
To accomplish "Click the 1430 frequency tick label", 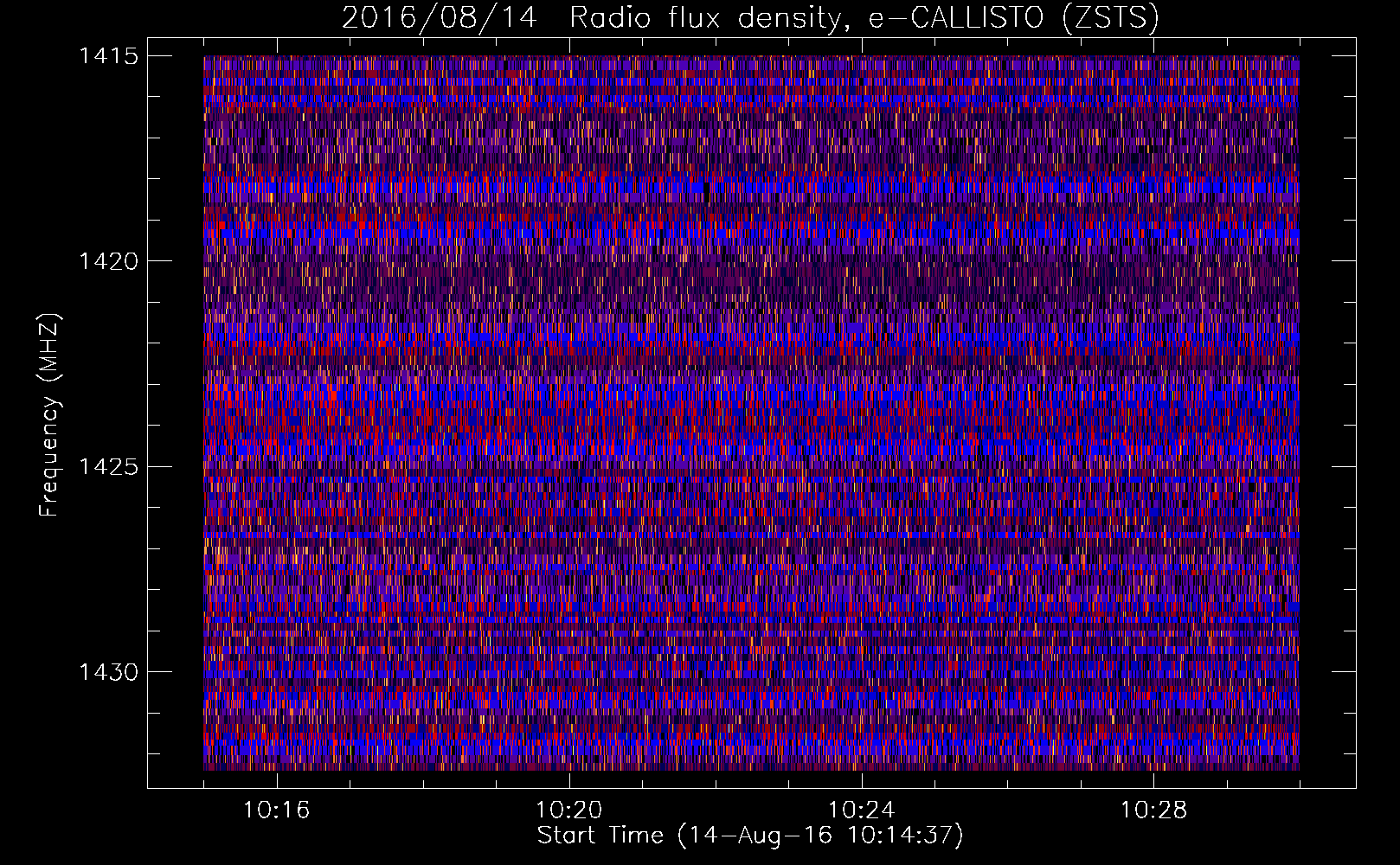I will point(109,672).
